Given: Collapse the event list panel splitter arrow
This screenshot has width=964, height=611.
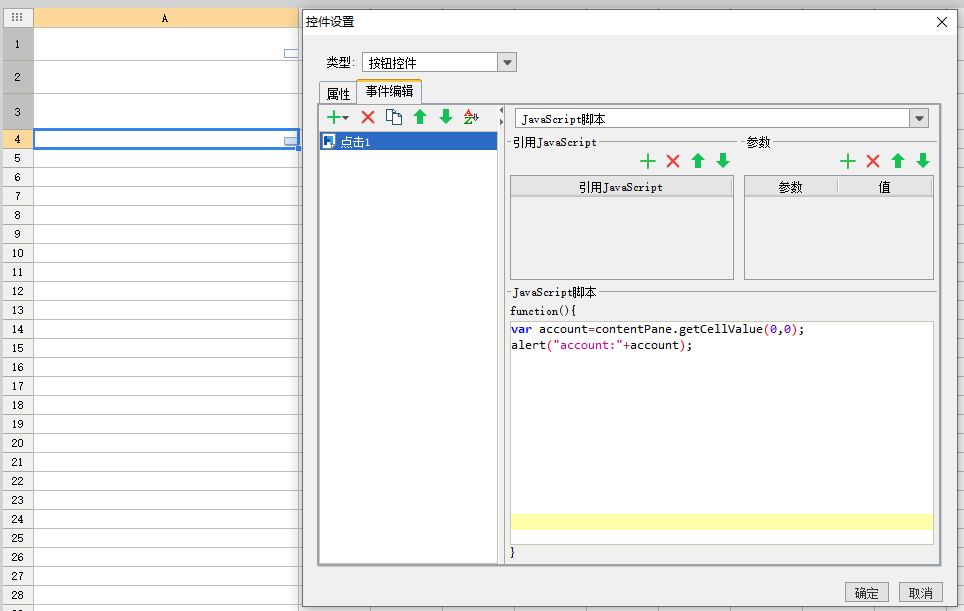Looking at the screenshot, I should [501, 111].
